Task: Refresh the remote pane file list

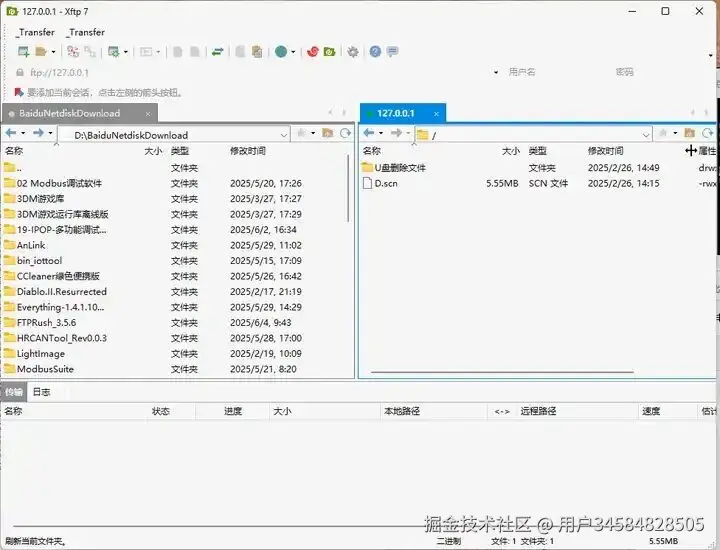Action: (x=707, y=133)
